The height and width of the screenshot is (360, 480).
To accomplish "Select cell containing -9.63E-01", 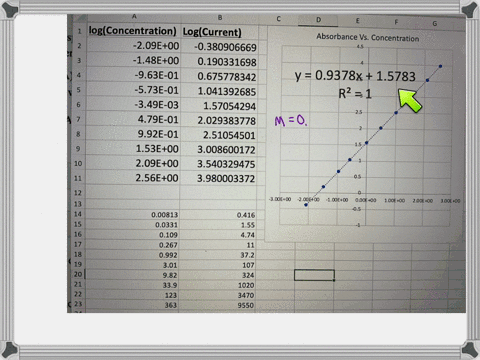I will pyautogui.click(x=134, y=75).
